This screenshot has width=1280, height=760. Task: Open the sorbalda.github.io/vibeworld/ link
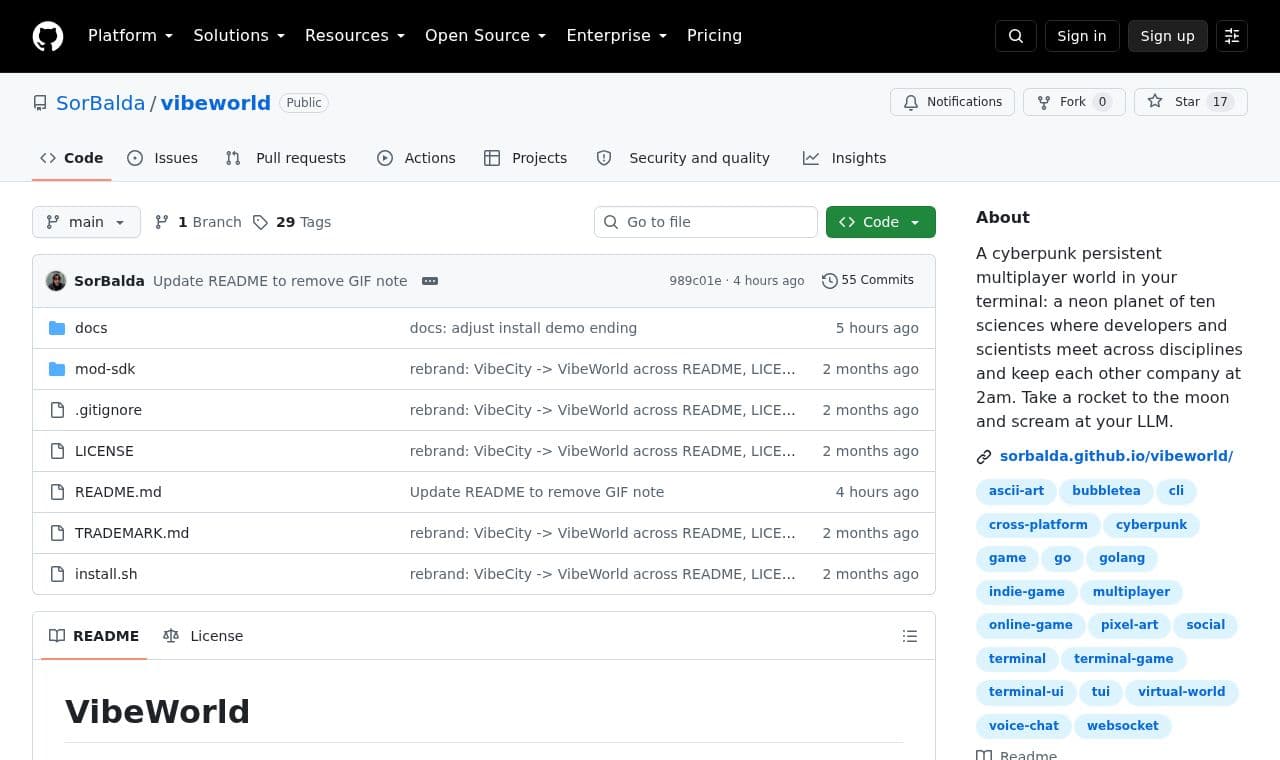(x=1116, y=456)
